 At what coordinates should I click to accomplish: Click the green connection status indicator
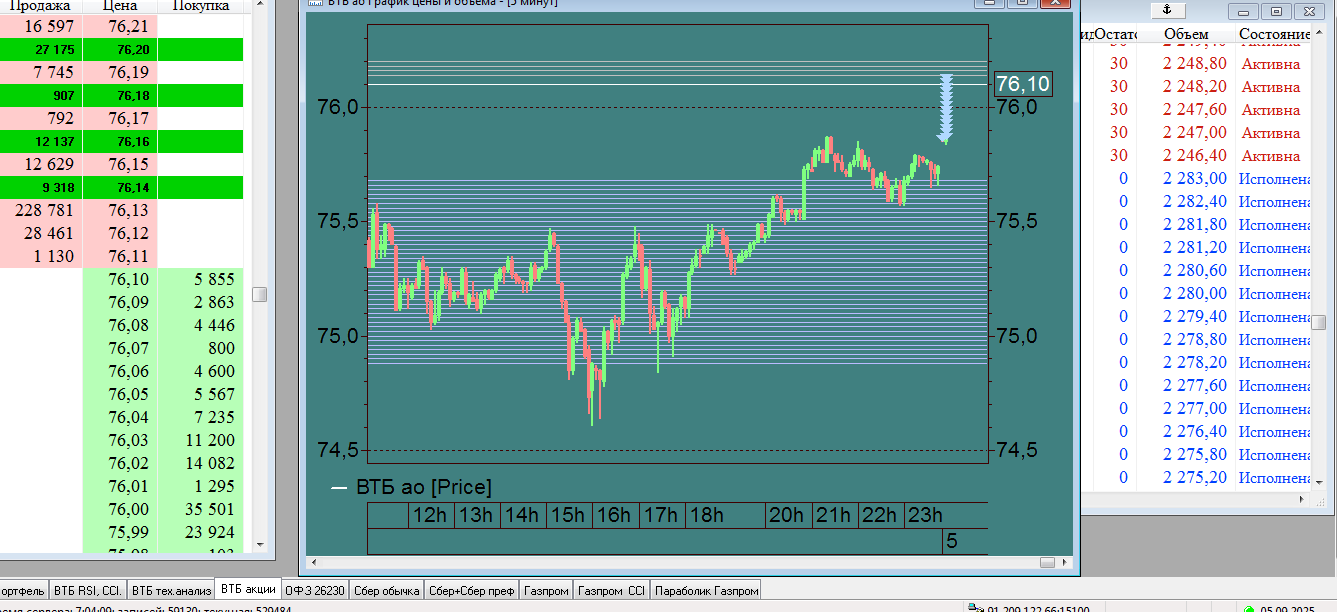[1248, 608]
